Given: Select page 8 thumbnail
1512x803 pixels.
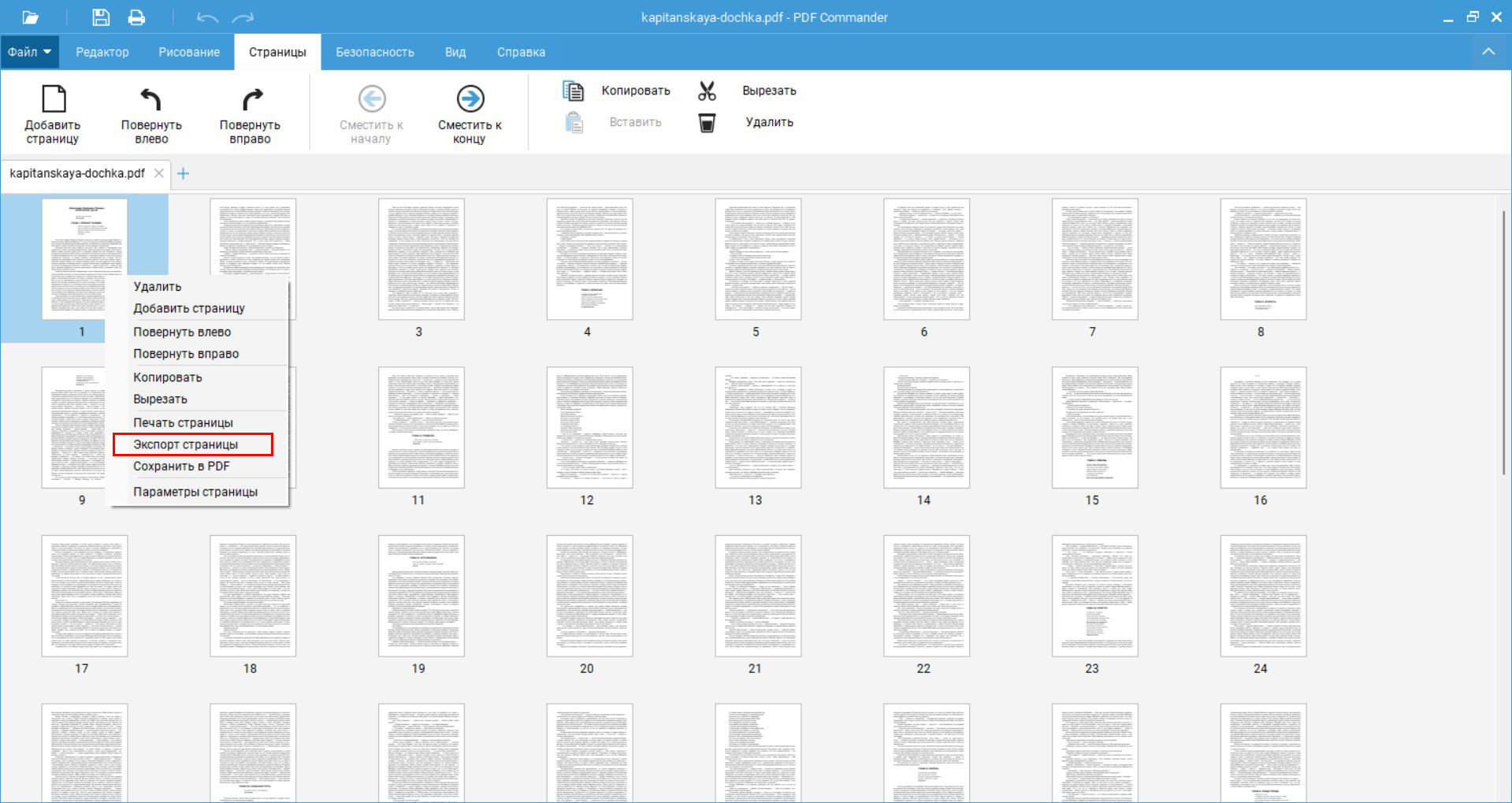Looking at the screenshot, I should coord(1264,259).
